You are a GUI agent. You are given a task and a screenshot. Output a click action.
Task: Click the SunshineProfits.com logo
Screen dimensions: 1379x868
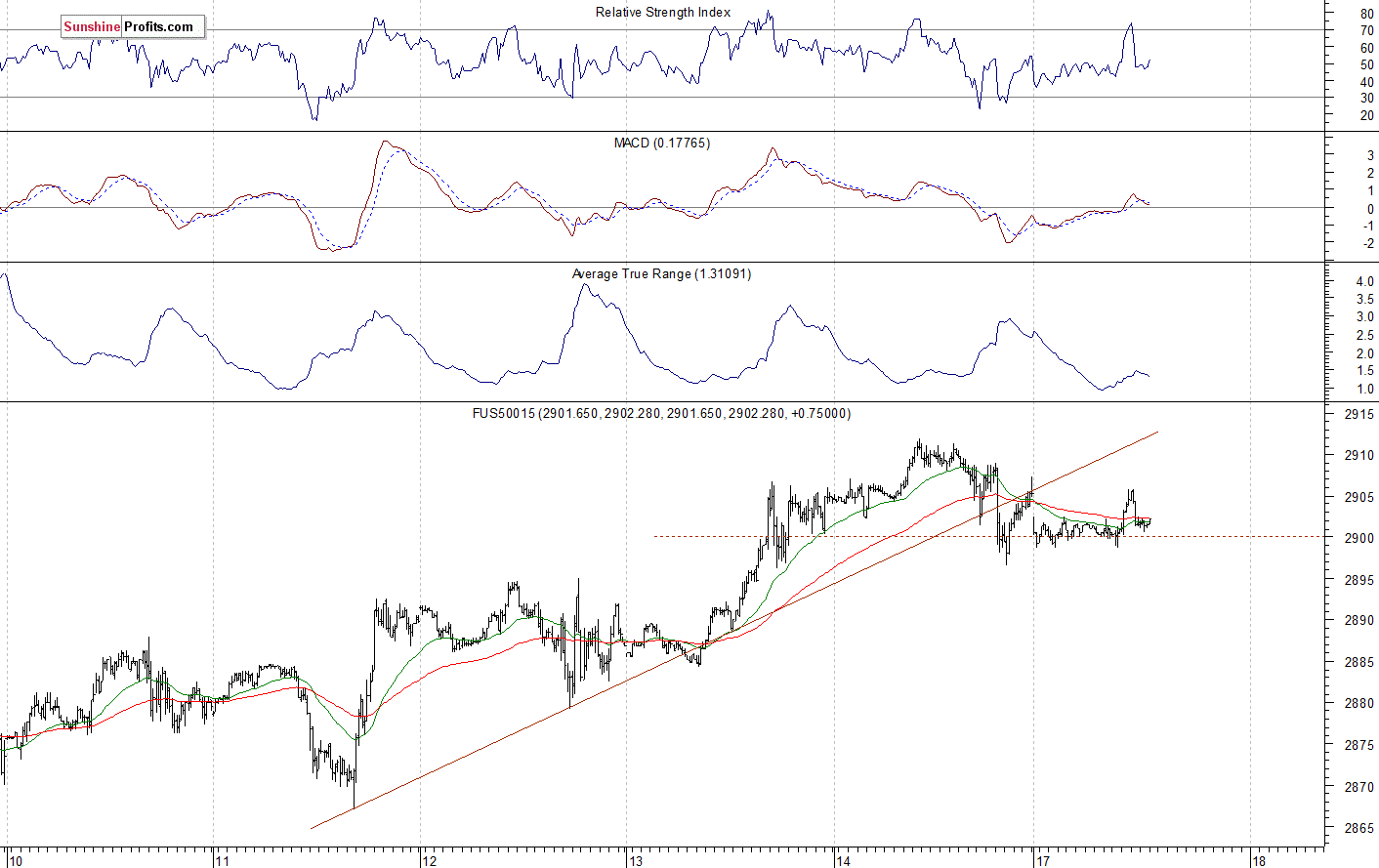tap(133, 26)
